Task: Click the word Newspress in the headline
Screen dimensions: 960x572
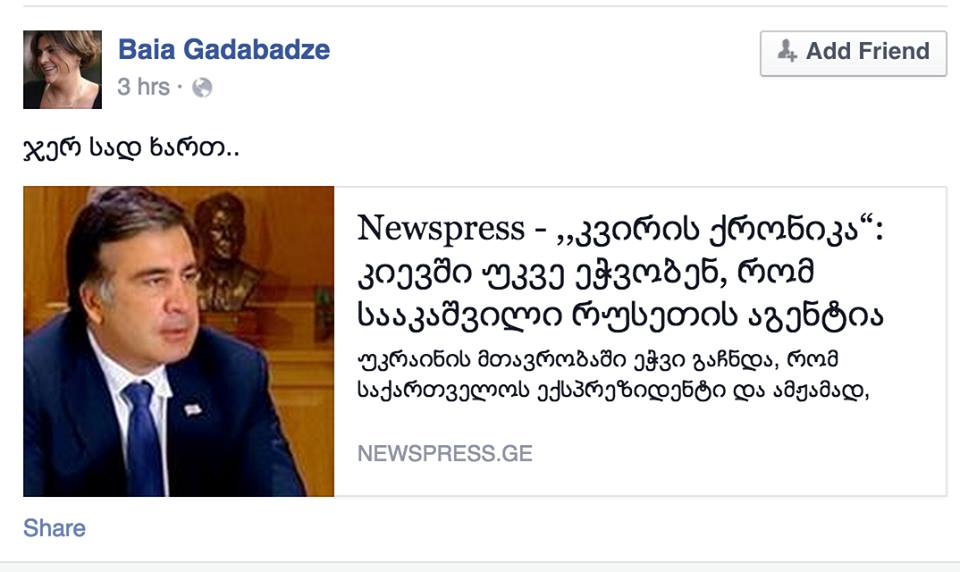Action: 441,228
